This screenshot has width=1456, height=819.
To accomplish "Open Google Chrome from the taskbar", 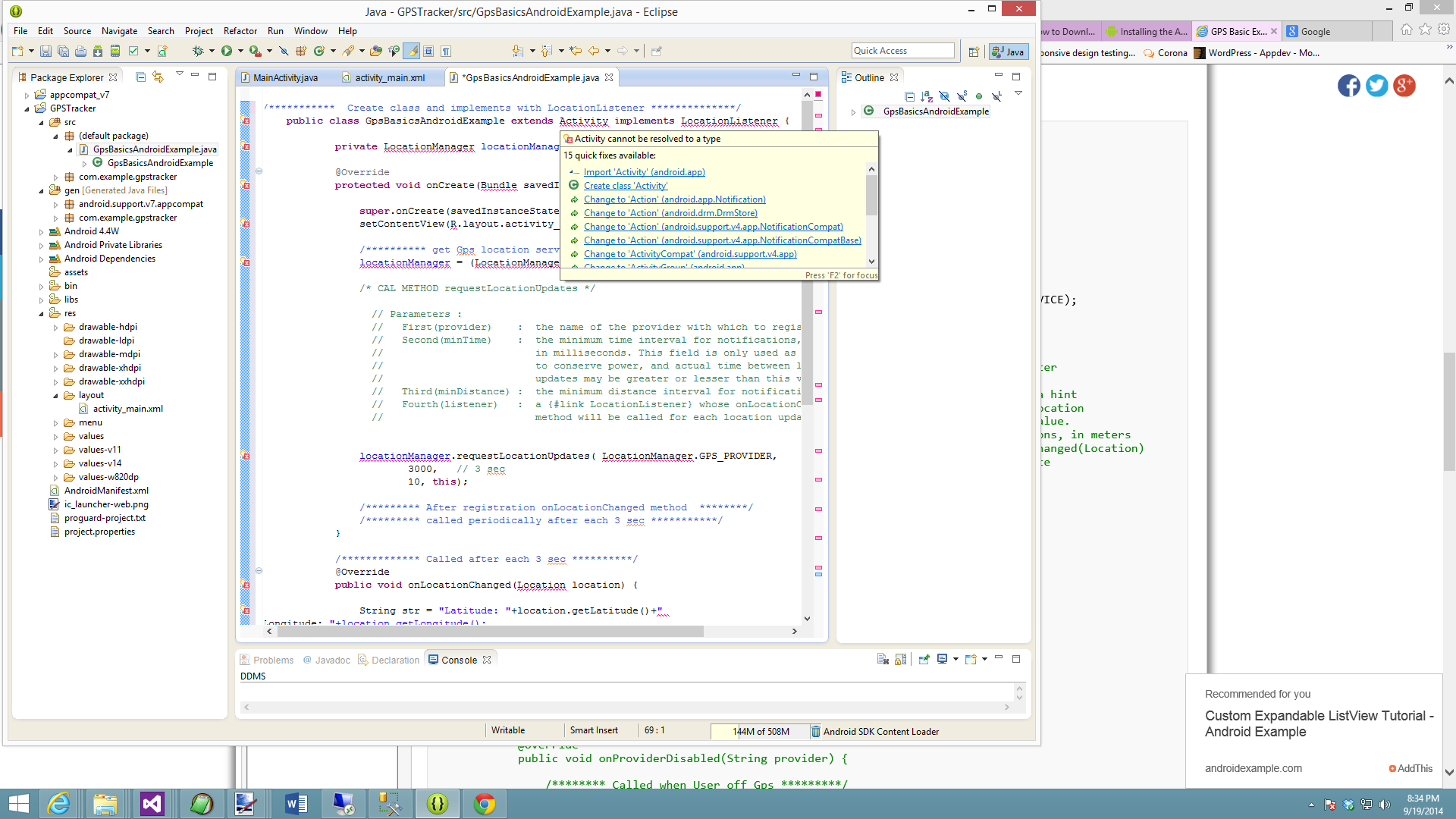I will pyautogui.click(x=485, y=803).
